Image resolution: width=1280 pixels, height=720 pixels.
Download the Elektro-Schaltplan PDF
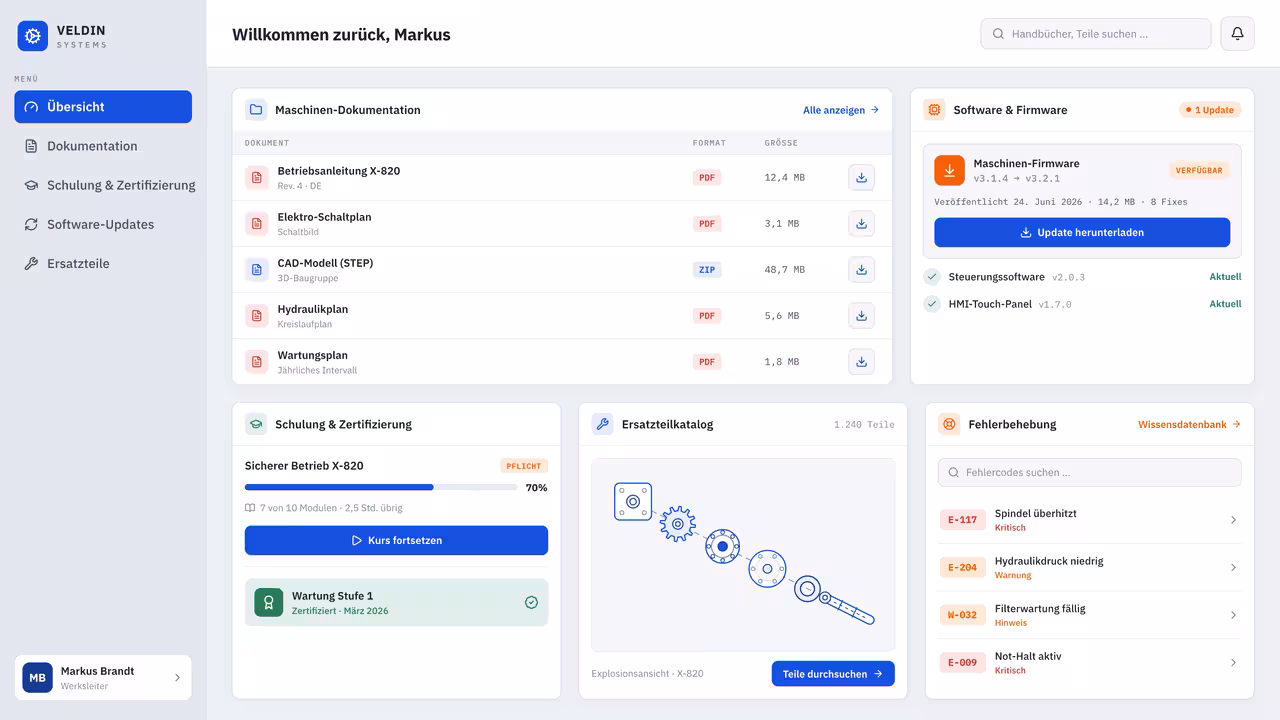tap(861, 223)
